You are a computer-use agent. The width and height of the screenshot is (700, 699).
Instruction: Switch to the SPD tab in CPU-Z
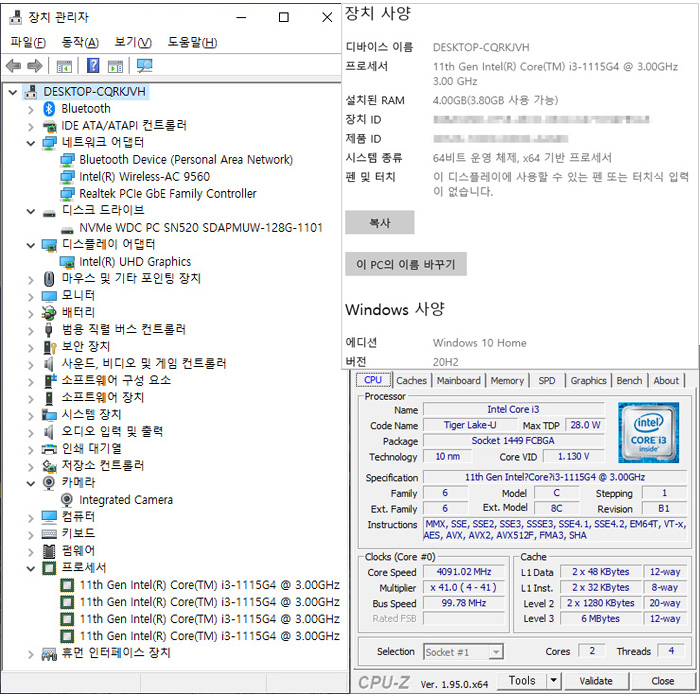coord(546,381)
